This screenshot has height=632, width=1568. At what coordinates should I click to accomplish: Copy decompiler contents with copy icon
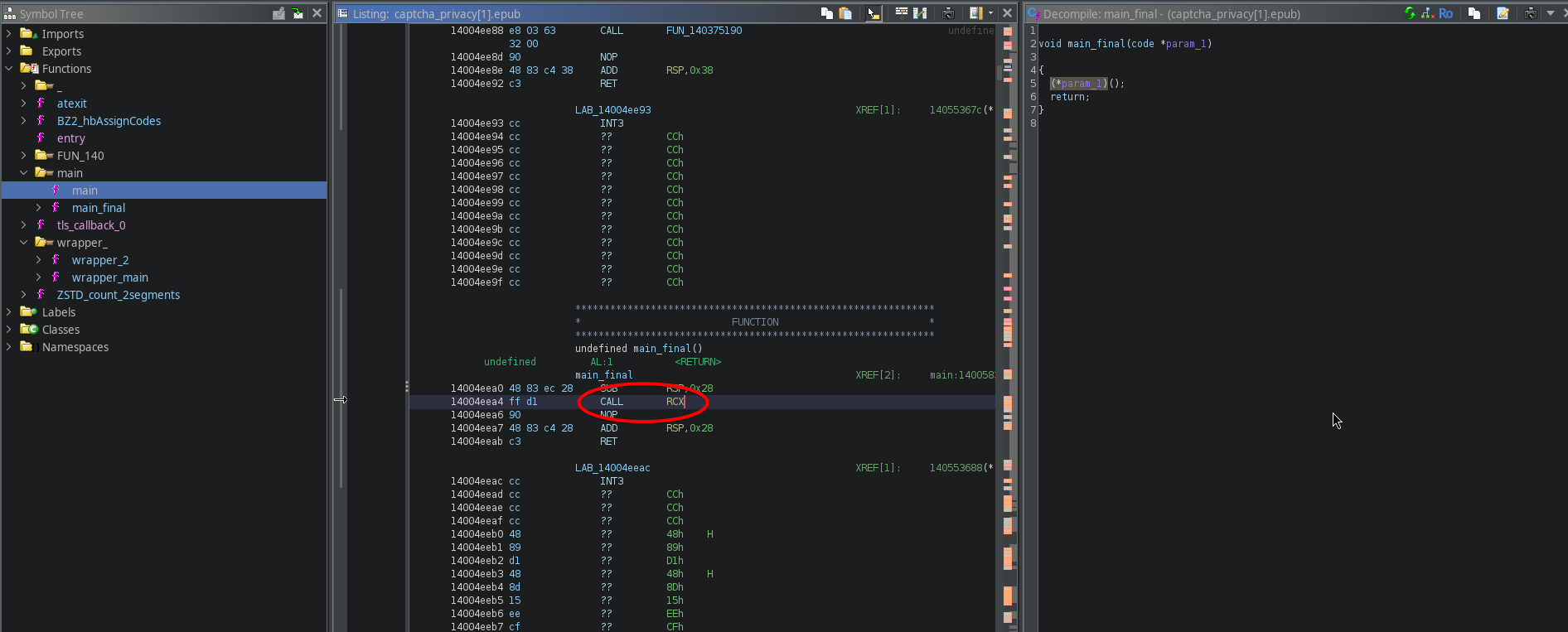pyautogui.click(x=1474, y=13)
